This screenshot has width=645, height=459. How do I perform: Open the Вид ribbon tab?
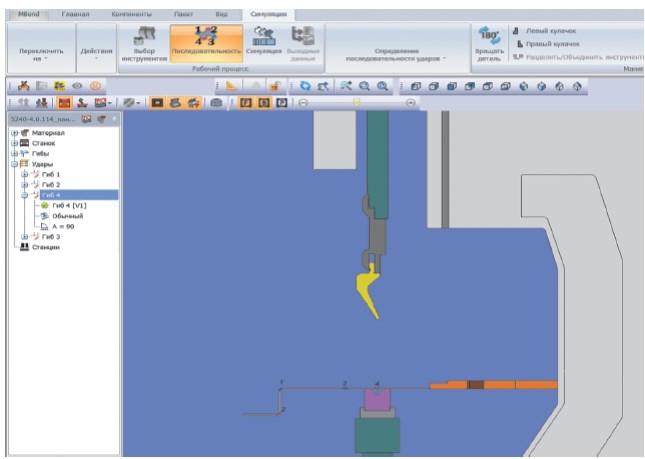pyautogui.click(x=222, y=15)
